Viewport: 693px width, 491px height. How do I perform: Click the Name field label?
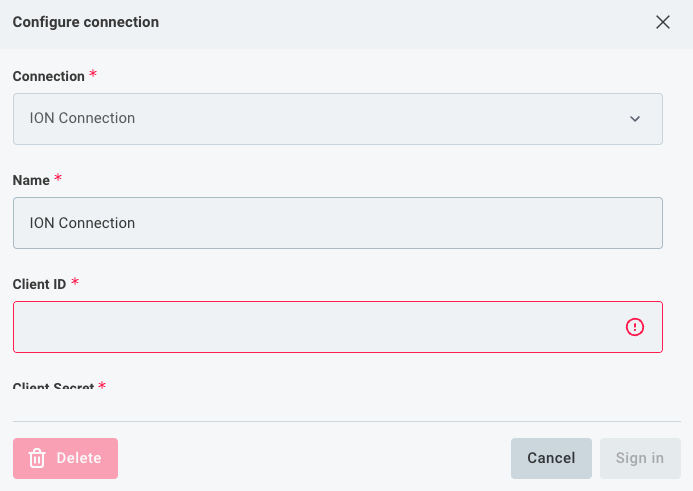(x=31, y=180)
